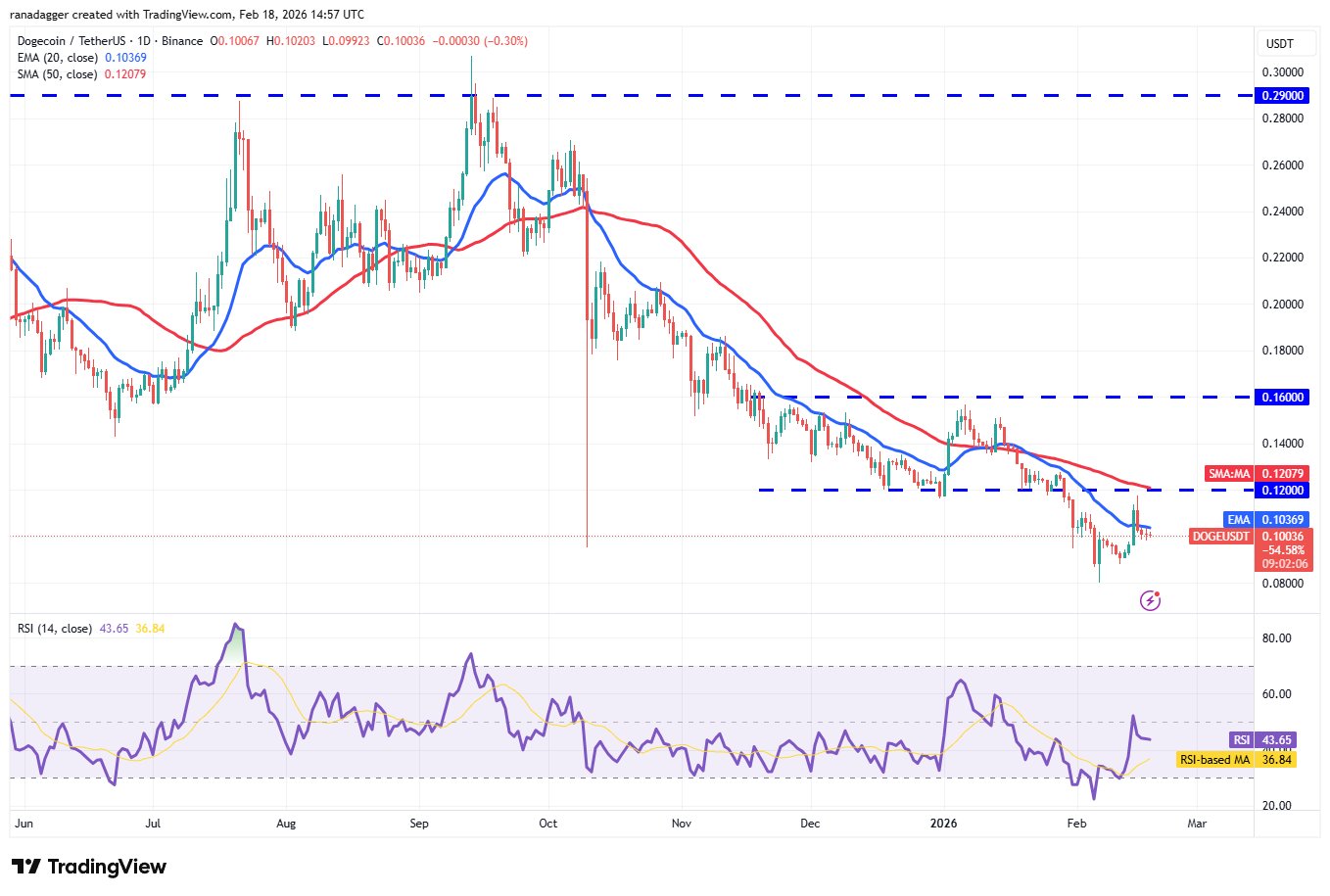Click the TradingView logo at bottom left
Screen dimensions: 1330x896
[x=89, y=867]
